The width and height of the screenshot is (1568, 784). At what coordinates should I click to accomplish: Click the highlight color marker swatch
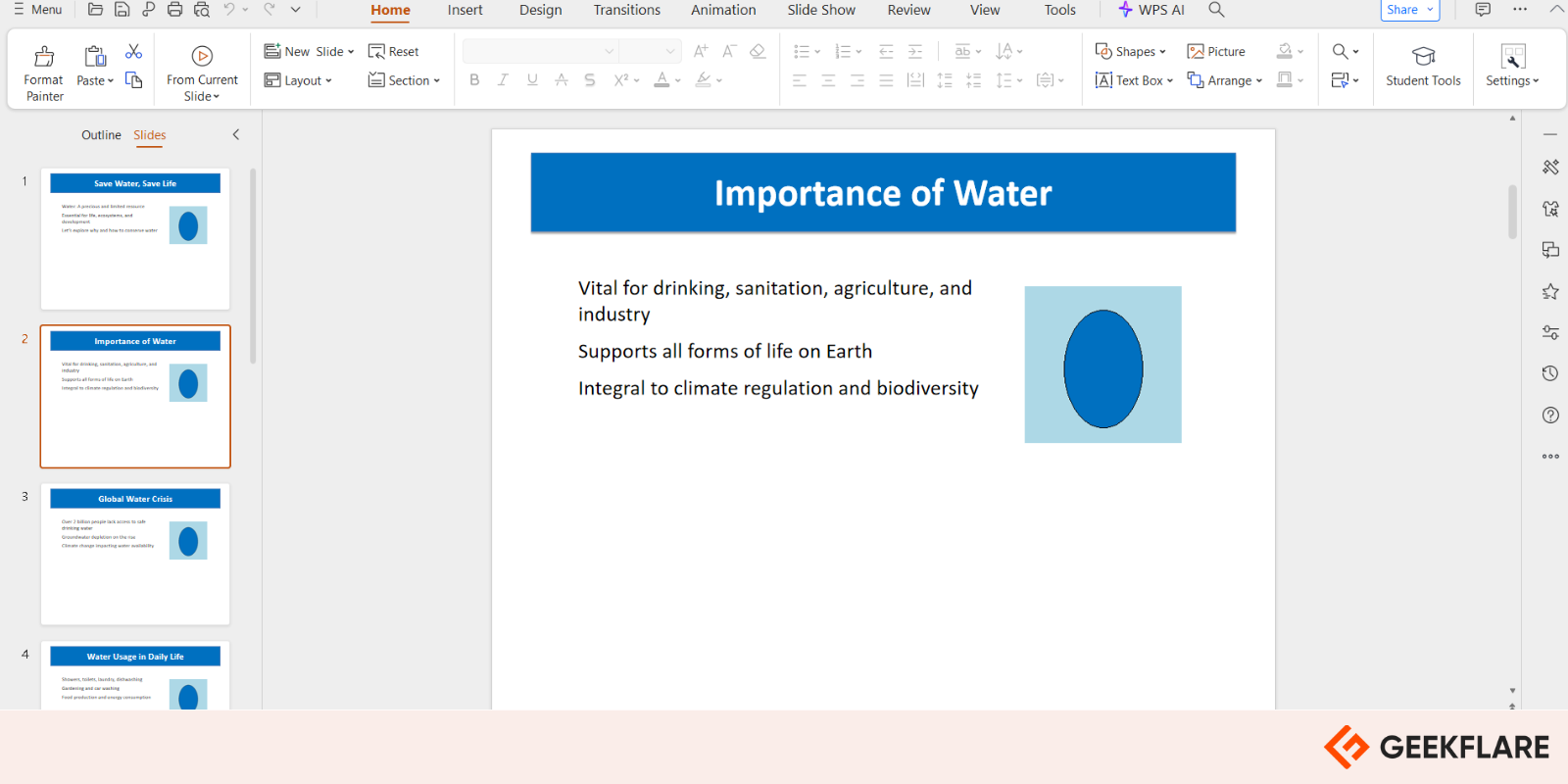coord(703,80)
